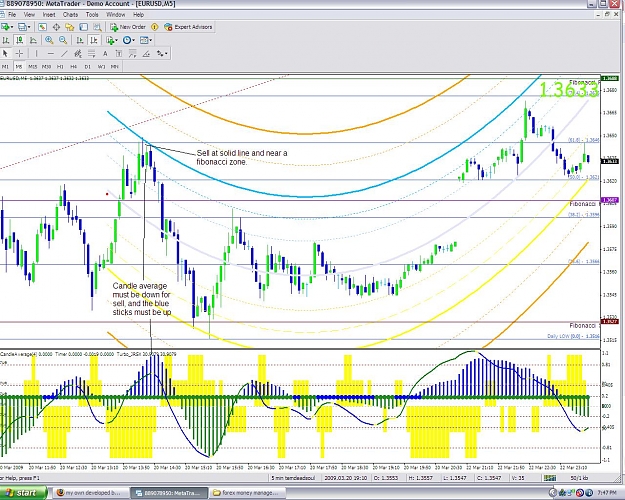Select the 'Candle average must be down' annotation
The width and height of the screenshot is (625, 500).
pos(142,299)
